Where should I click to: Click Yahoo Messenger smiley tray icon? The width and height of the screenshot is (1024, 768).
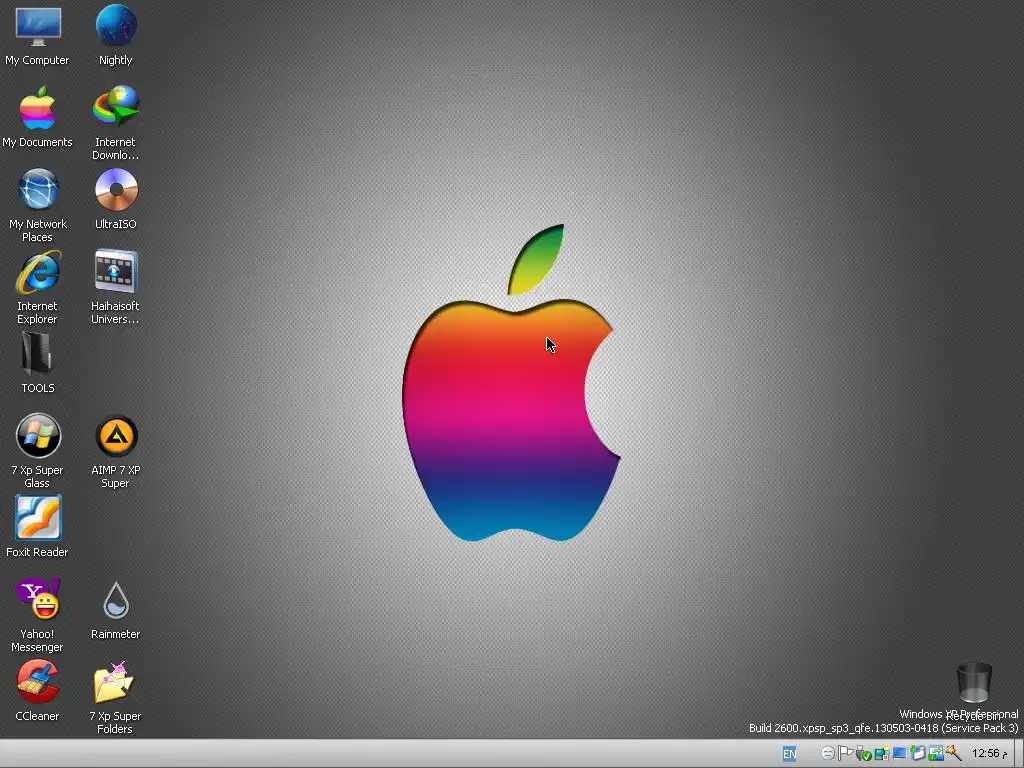click(x=828, y=753)
